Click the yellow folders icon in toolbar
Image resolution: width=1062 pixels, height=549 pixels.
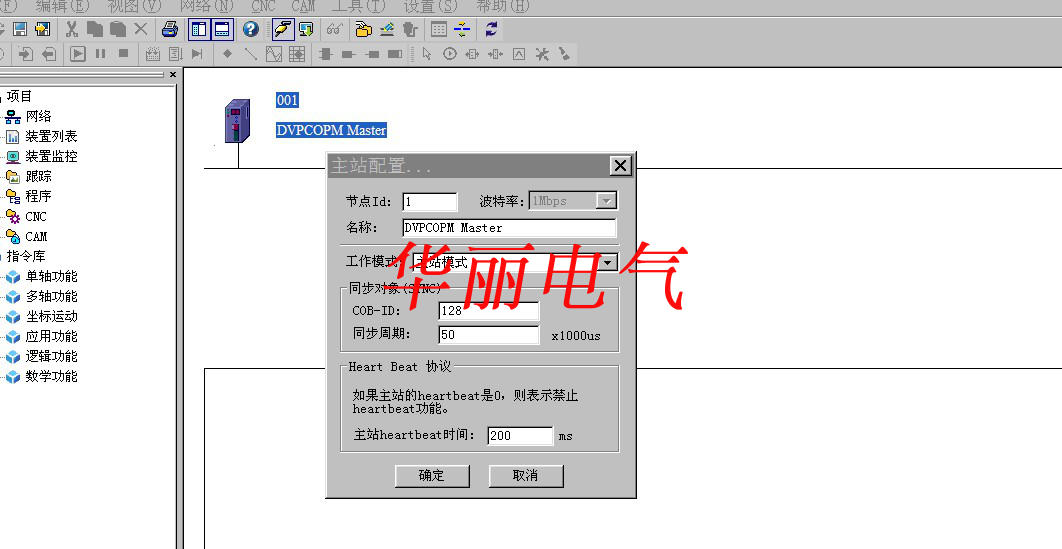point(364,29)
